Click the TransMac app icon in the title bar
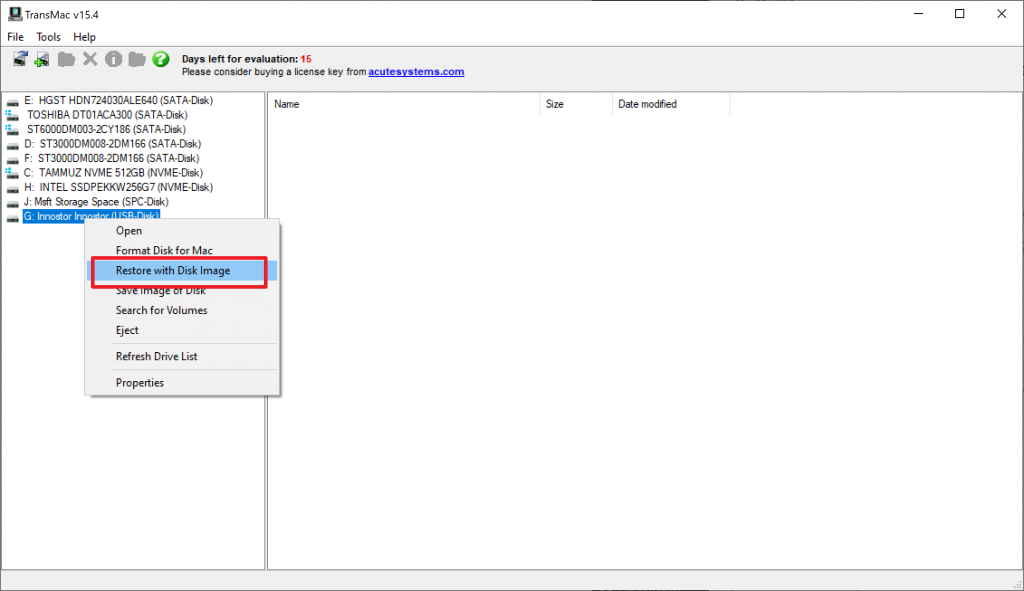Image resolution: width=1024 pixels, height=591 pixels. (x=14, y=14)
